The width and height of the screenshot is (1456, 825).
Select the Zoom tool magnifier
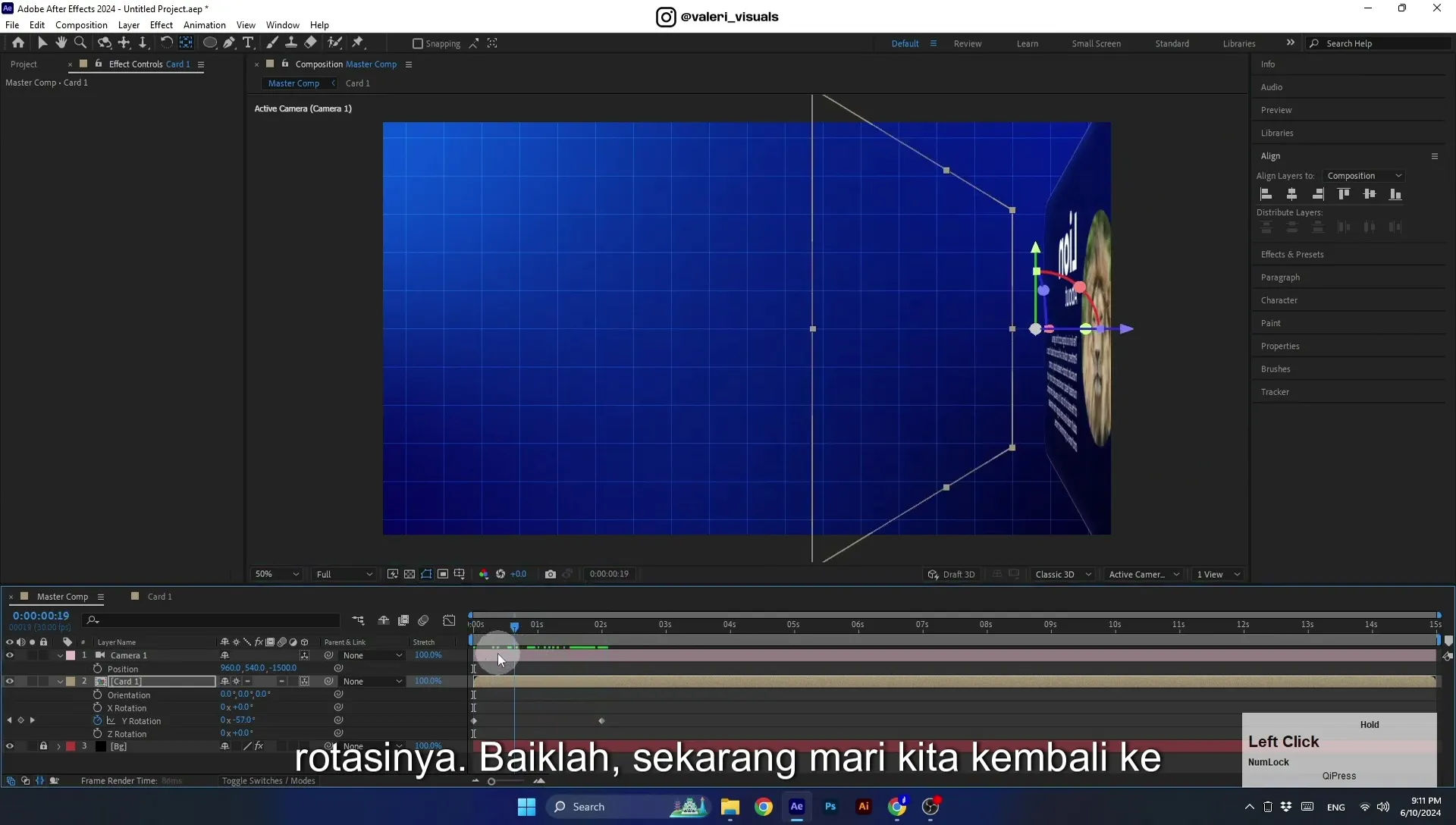click(x=80, y=43)
